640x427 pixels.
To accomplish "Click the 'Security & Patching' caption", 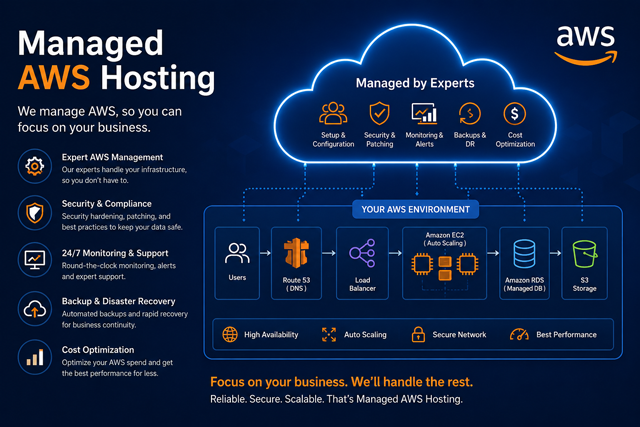I will 380,140.
